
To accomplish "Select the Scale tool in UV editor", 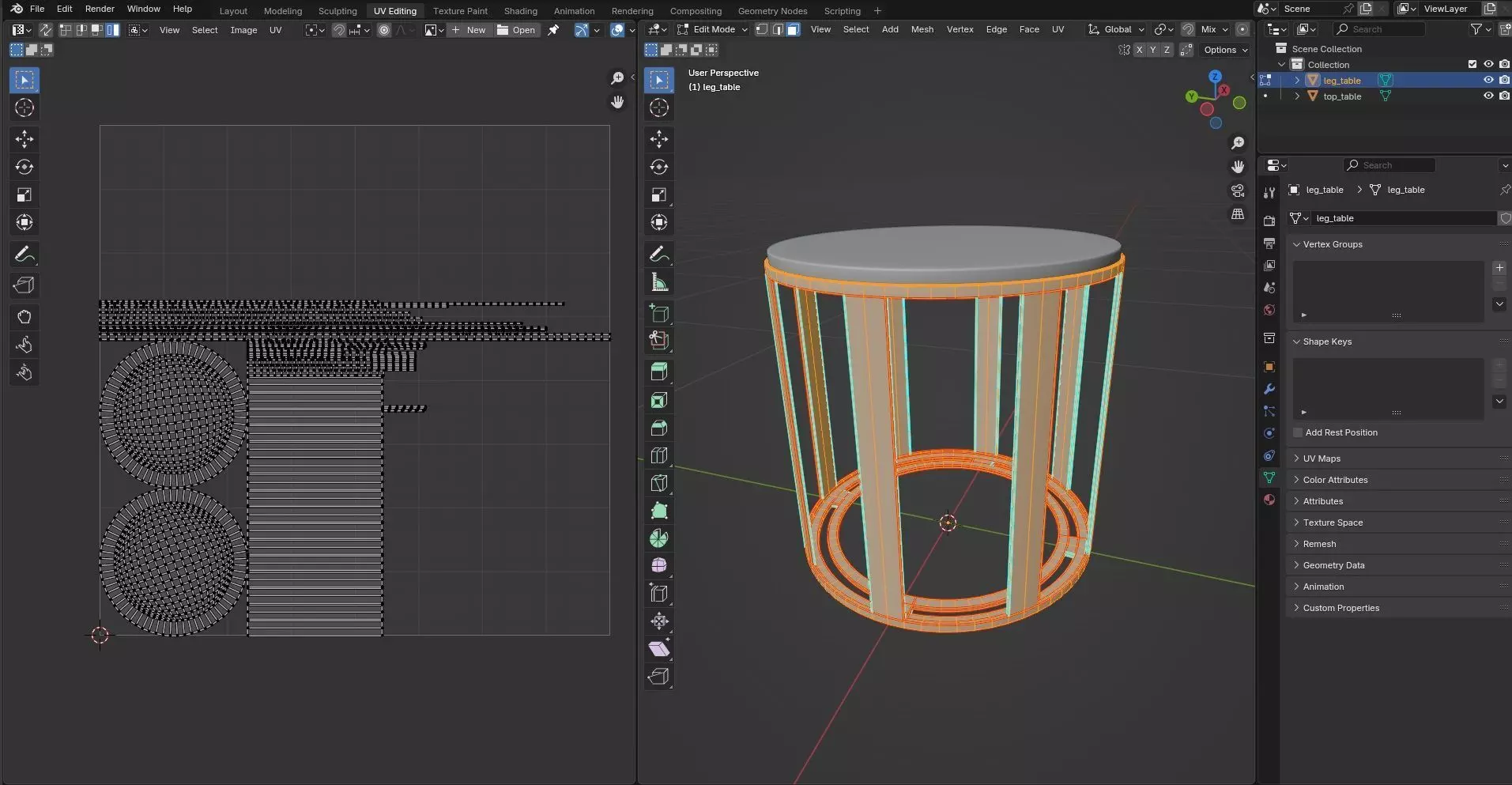I will point(25,194).
